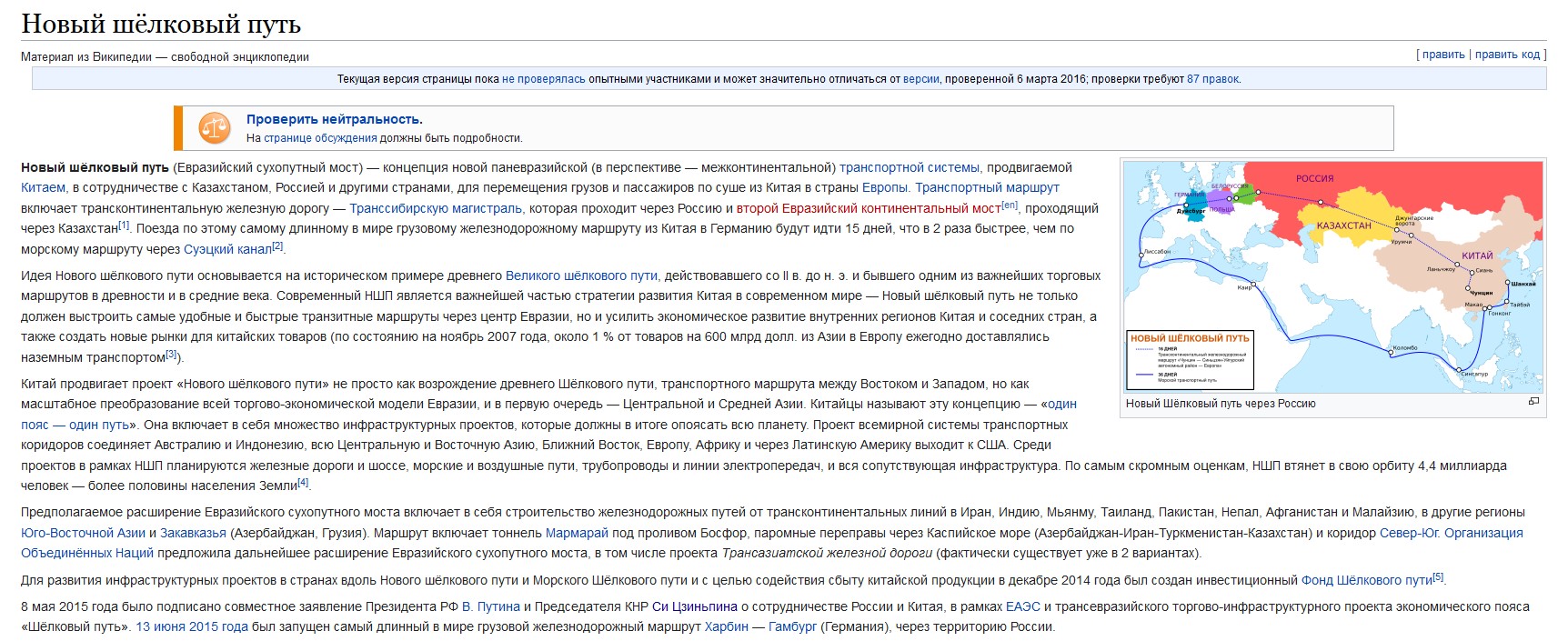The image size is (1568, 641).
Task: Click caption 'Новый Шёлковый путь через Россию'
Action: tap(1221, 403)
